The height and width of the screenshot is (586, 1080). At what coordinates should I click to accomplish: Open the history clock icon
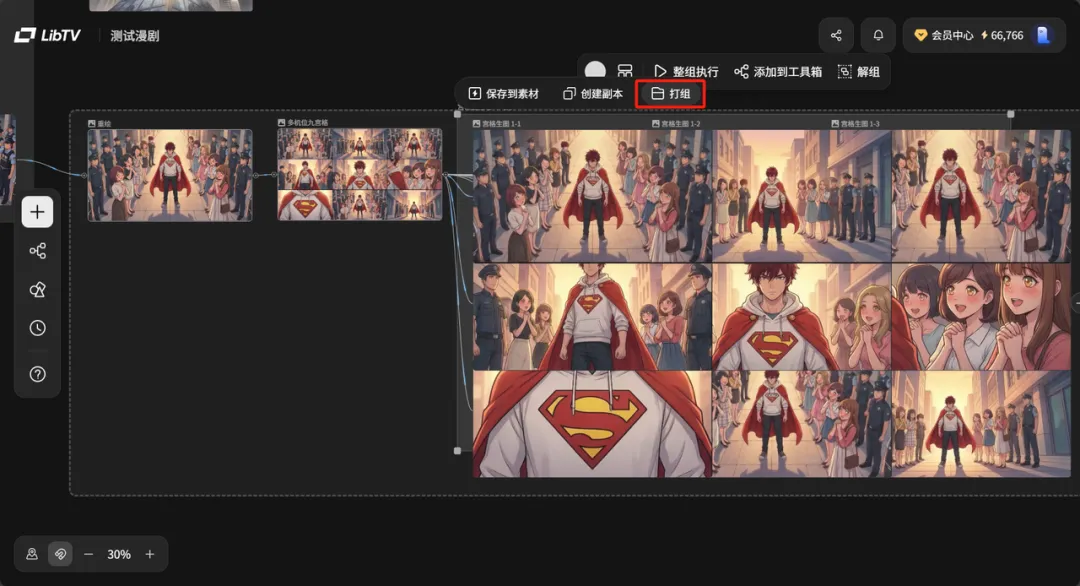tap(37, 328)
